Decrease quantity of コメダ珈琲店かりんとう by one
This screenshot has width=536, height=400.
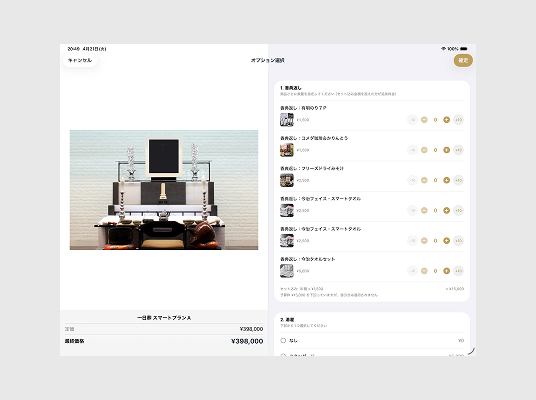tap(424, 150)
